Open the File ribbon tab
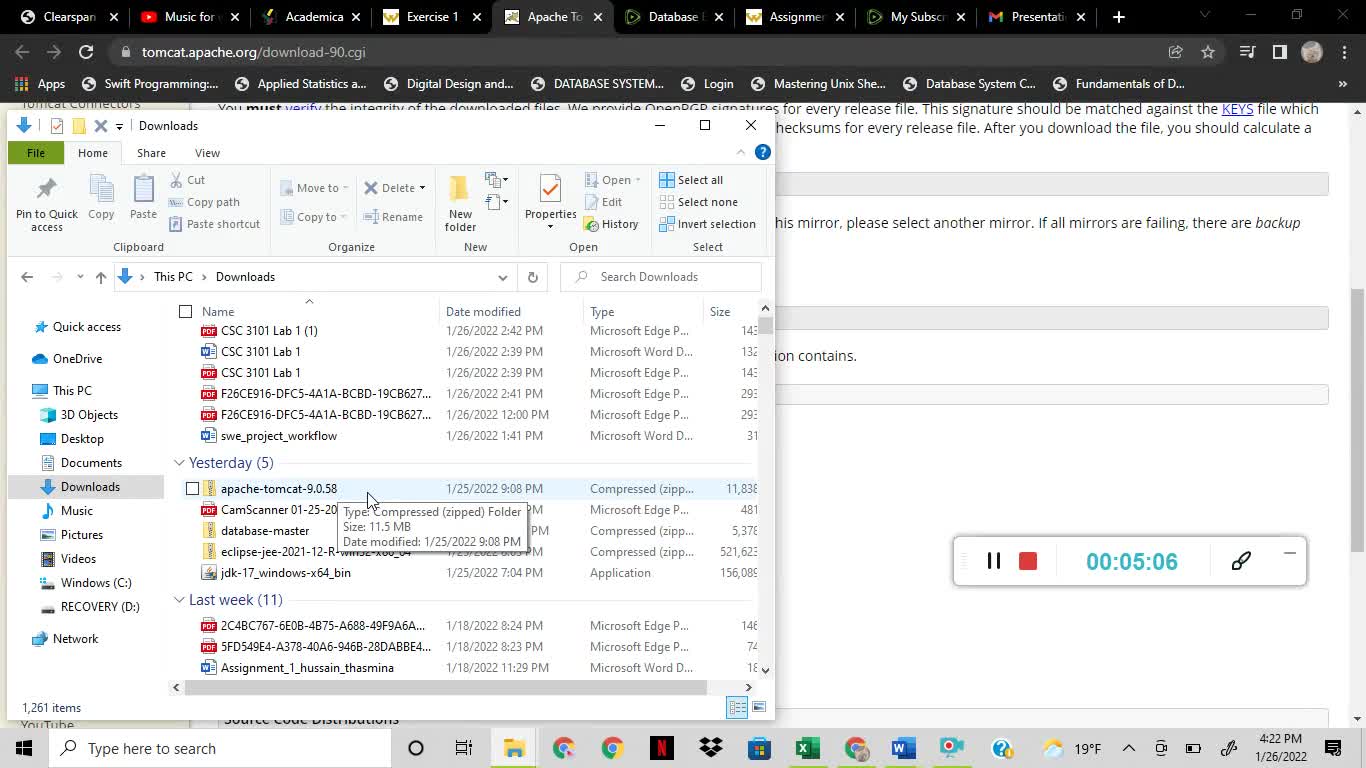 pos(36,153)
